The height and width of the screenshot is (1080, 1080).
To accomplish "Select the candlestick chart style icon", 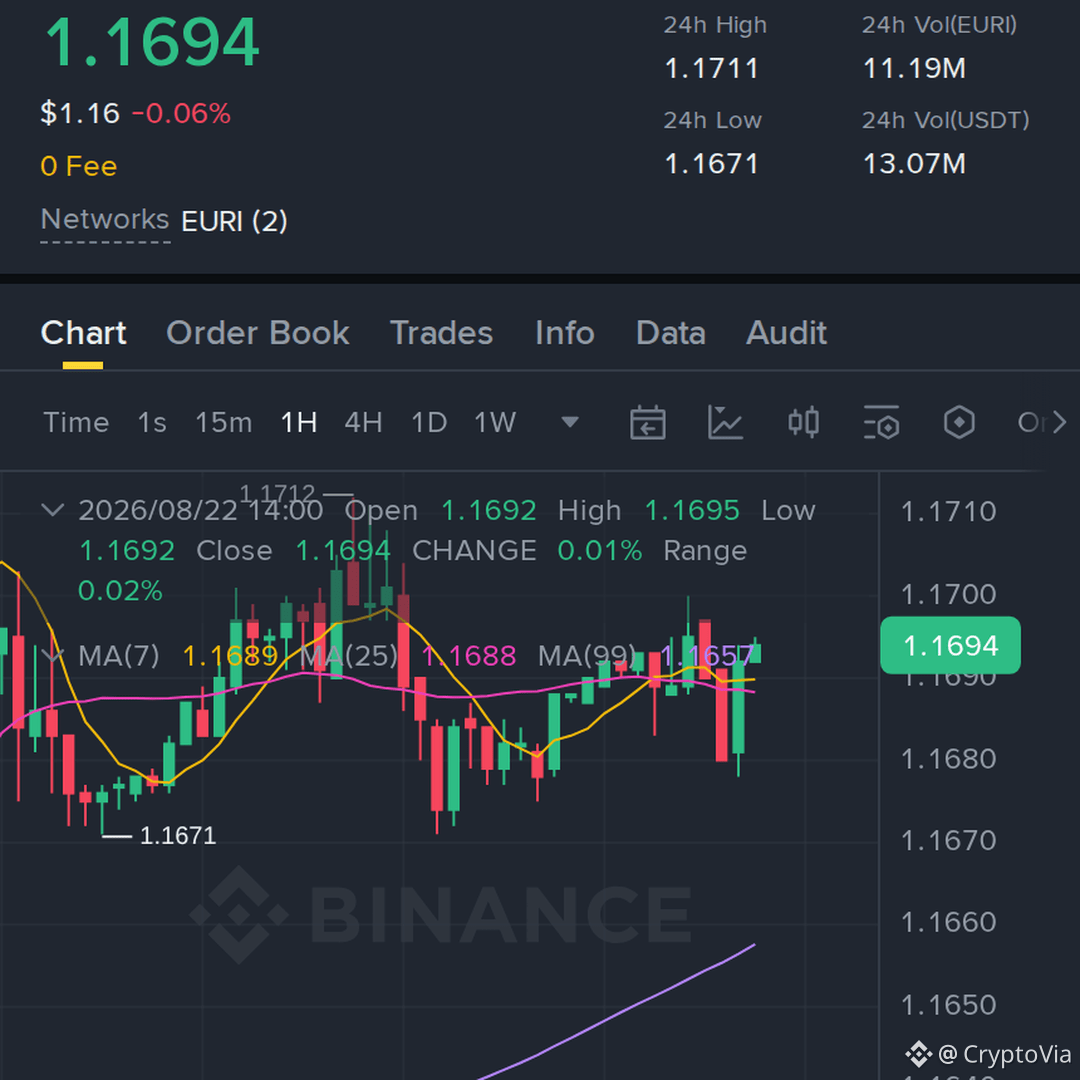I will click(x=803, y=422).
